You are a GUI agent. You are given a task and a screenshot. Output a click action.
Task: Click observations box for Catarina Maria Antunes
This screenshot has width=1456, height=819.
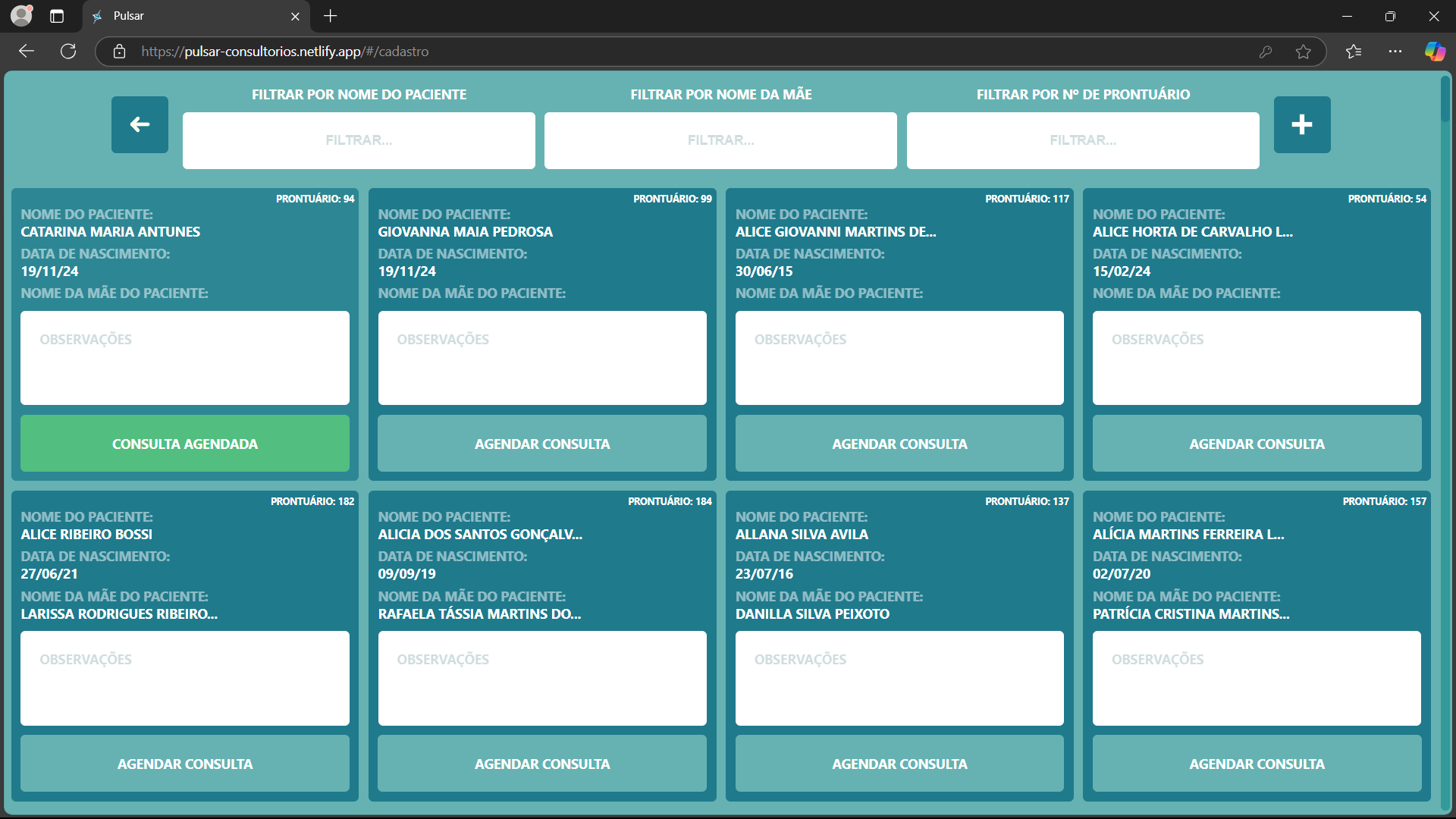(185, 358)
